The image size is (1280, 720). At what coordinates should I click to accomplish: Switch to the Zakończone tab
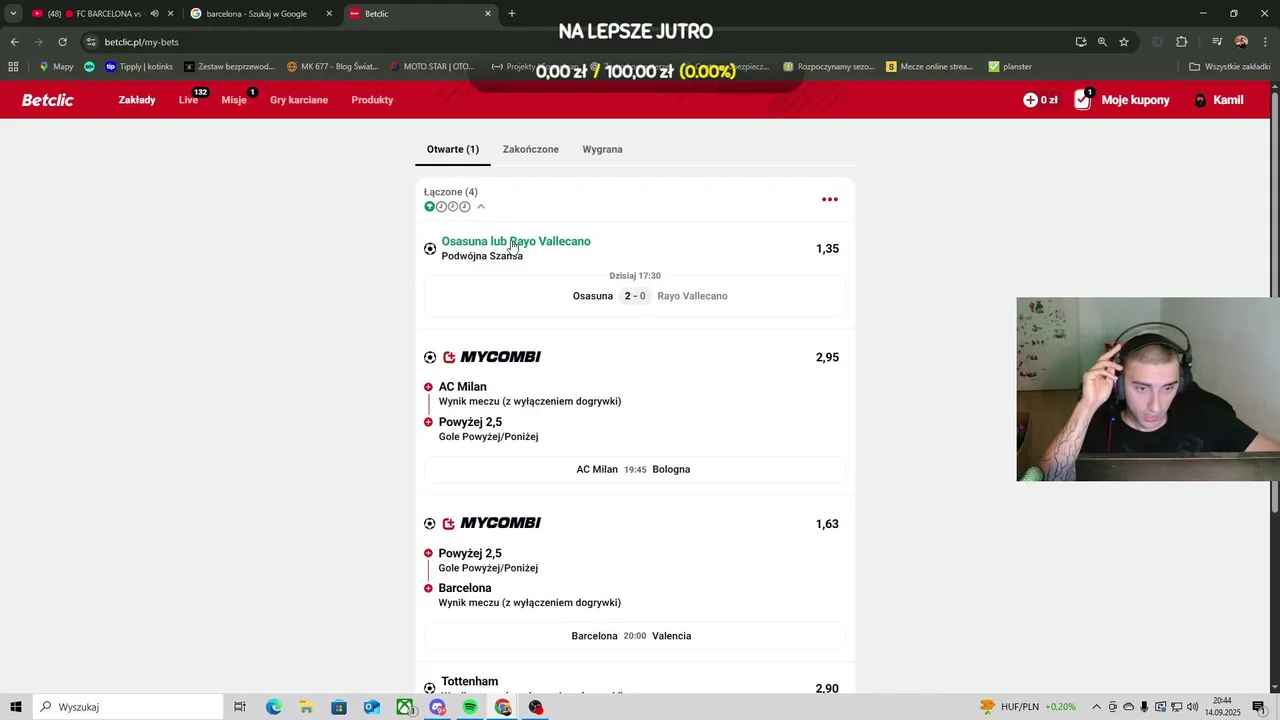click(x=531, y=149)
